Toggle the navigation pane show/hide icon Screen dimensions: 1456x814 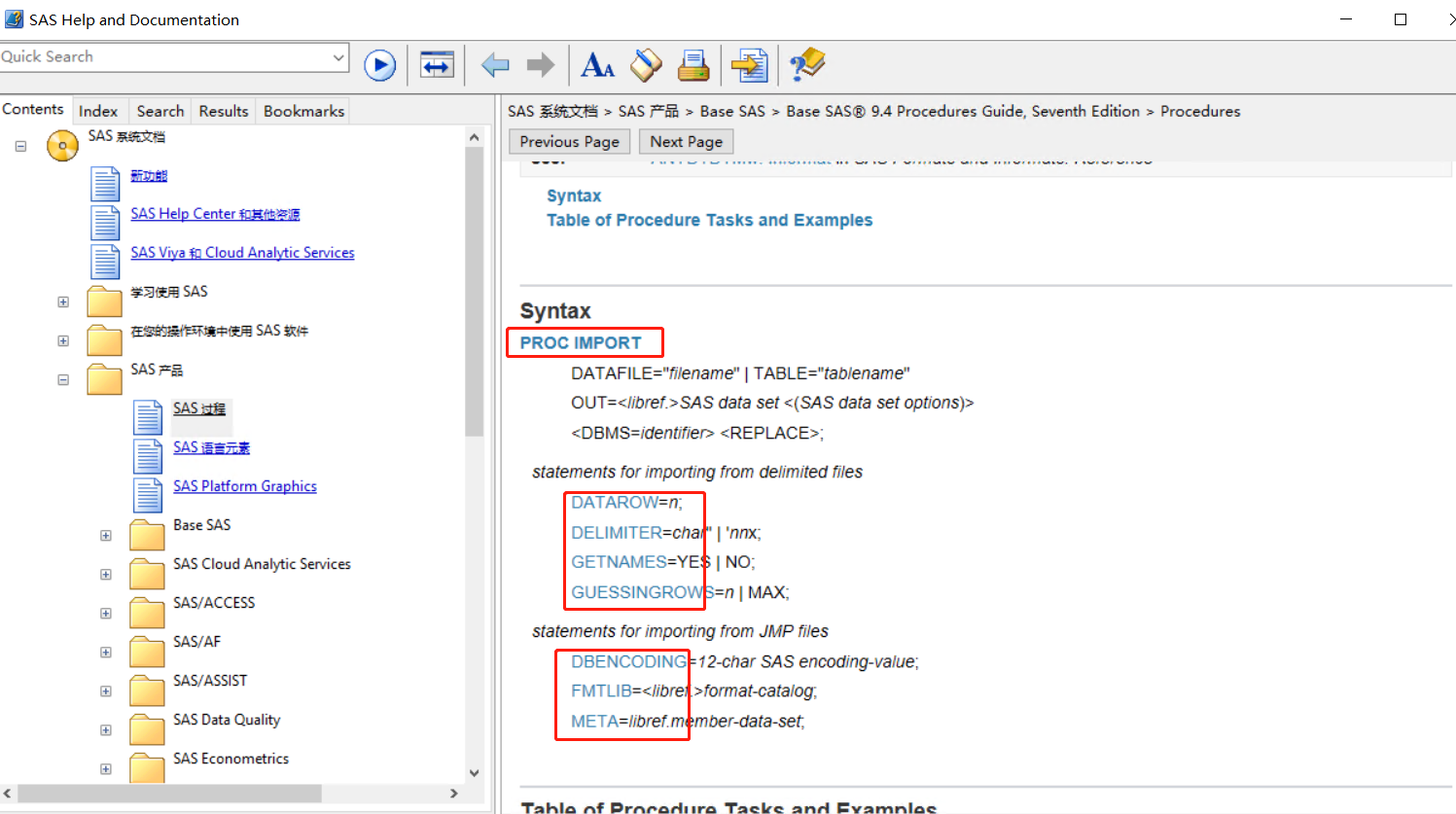tap(437, 65)
